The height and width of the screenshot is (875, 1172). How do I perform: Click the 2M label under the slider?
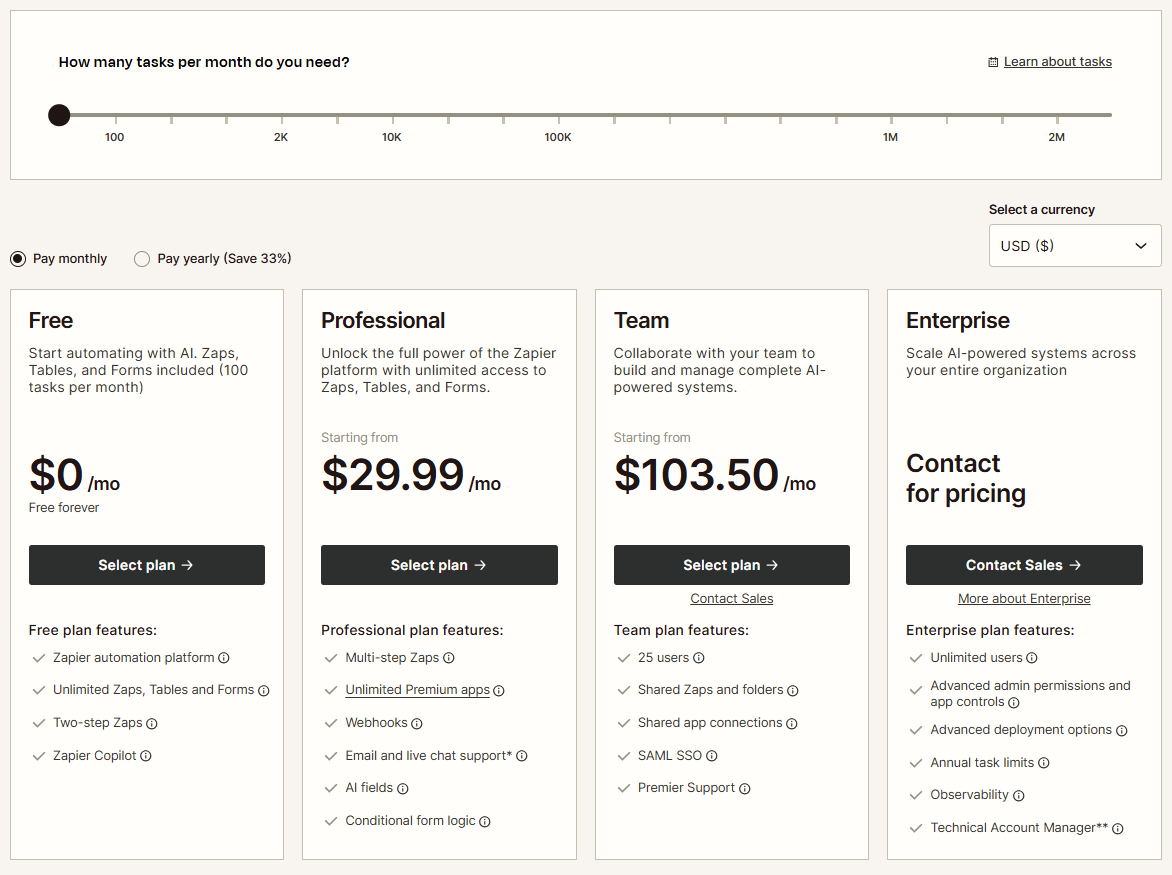tap(1056, 137)
